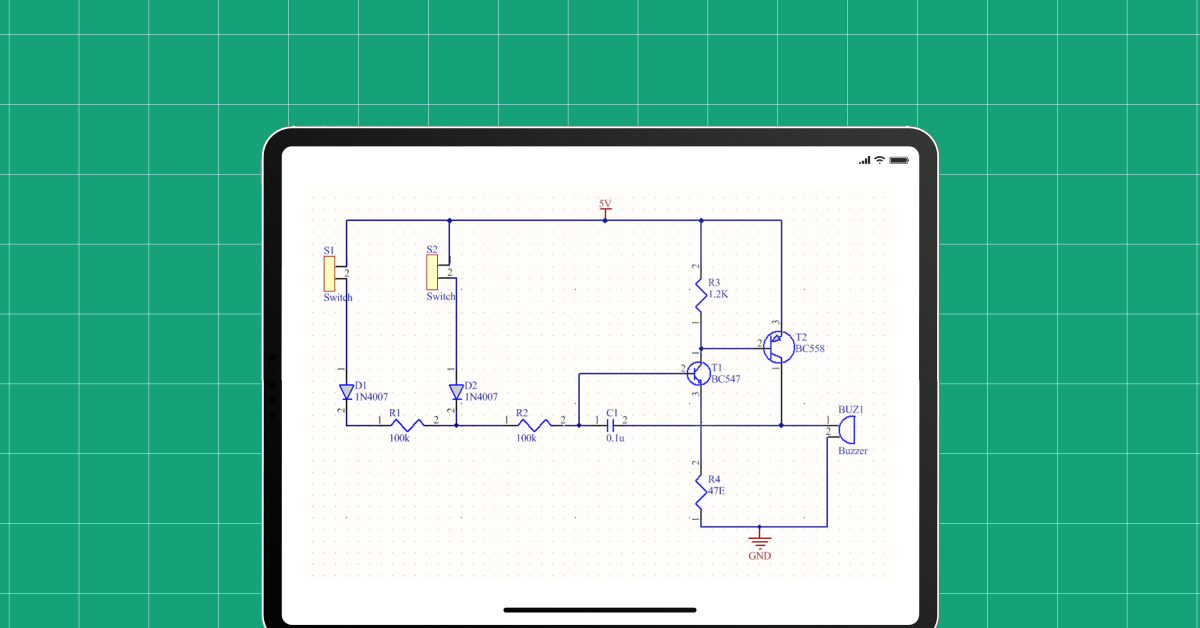Click the GND text label
The width and height of the screenshot is (1200, 628).
click(x=760, y=556)
